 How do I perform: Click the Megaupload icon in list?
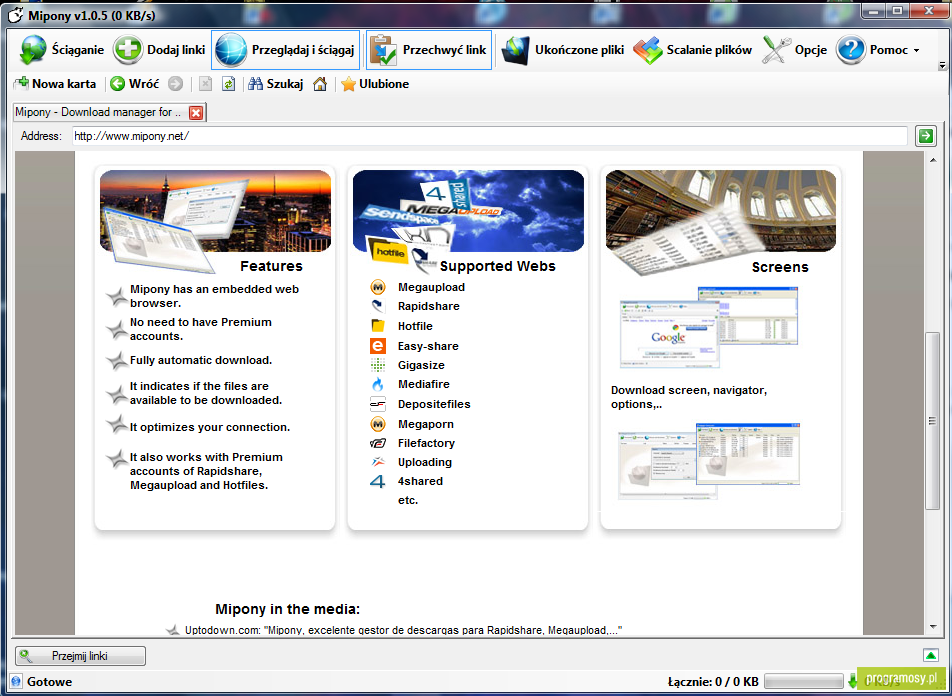click(378, 287)
